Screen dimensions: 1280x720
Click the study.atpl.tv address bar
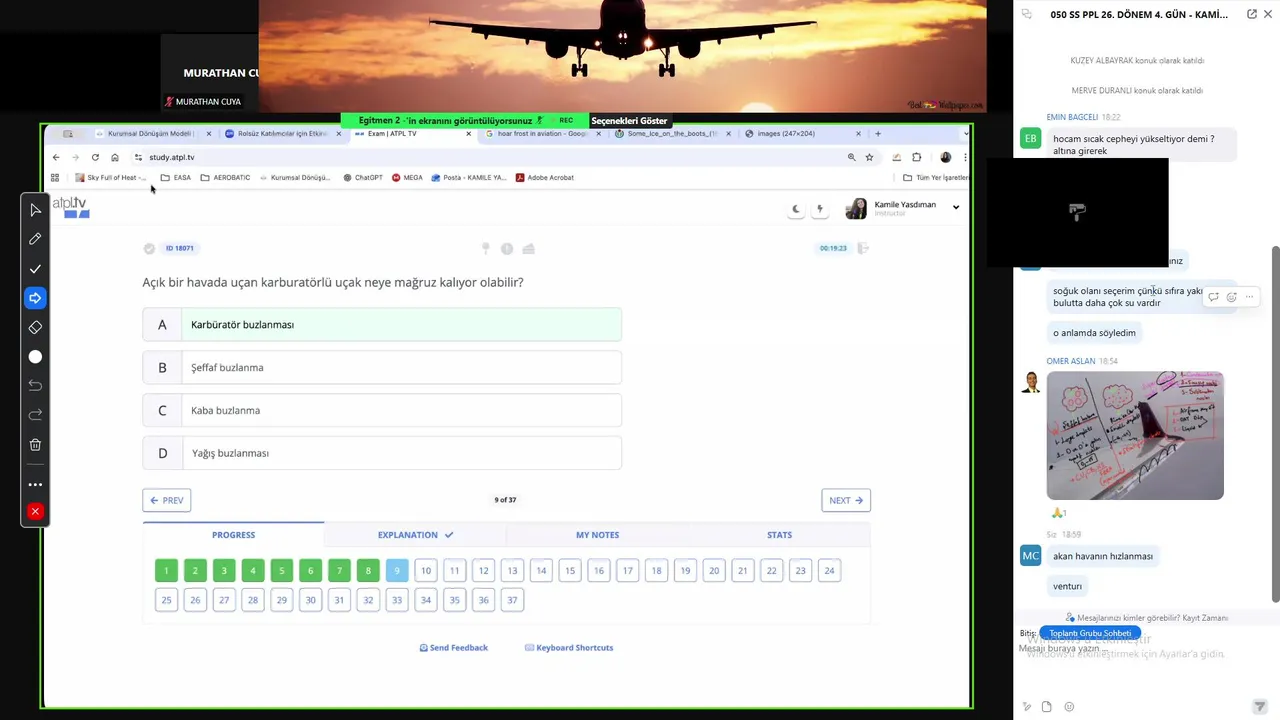click(x=490, y=157)
